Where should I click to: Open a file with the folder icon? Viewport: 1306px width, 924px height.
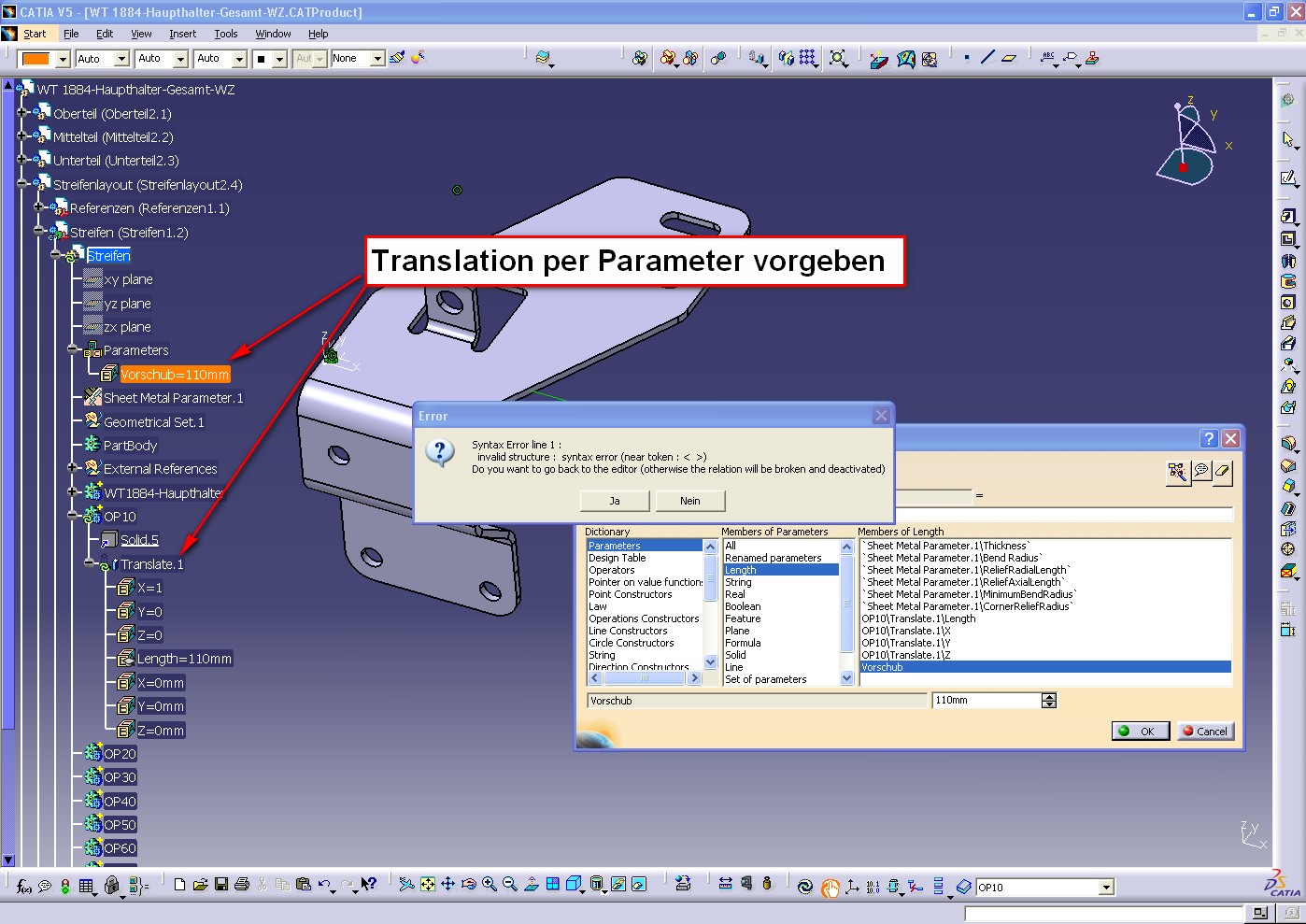pyautogui.click(x=200, y=884)
